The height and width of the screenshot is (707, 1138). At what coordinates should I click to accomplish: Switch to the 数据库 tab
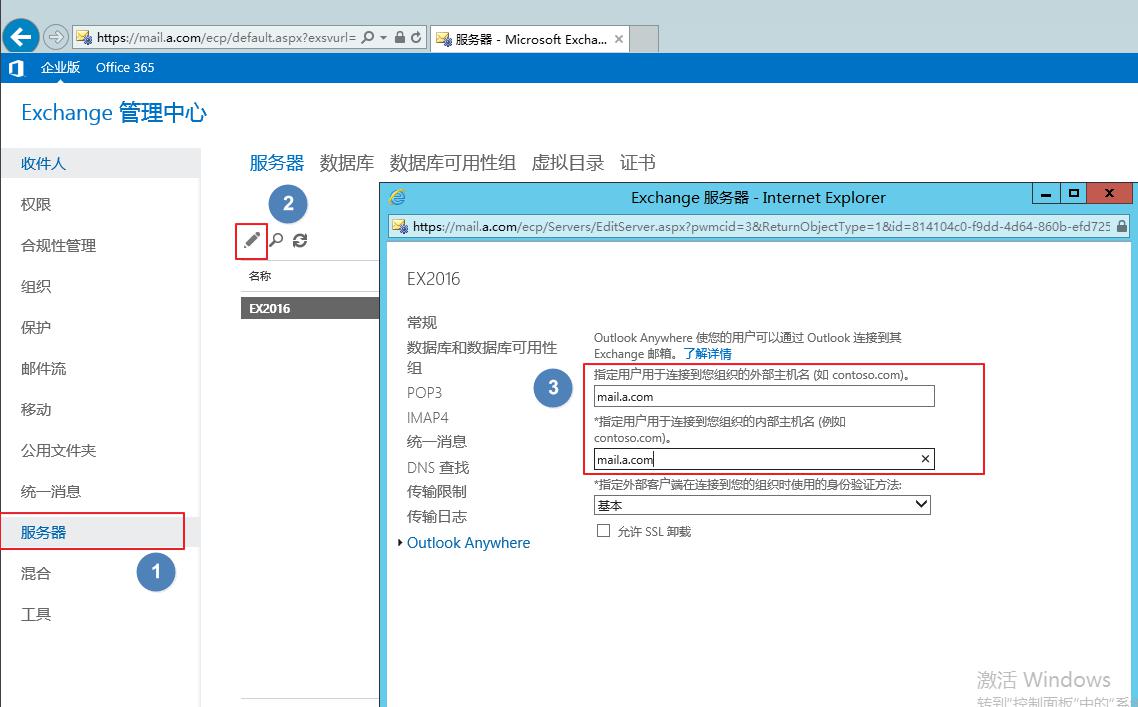point(346,163)
